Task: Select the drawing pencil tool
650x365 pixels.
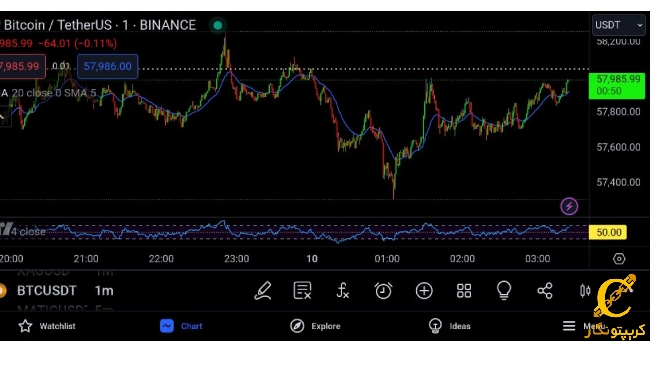Action: point(263,290)
